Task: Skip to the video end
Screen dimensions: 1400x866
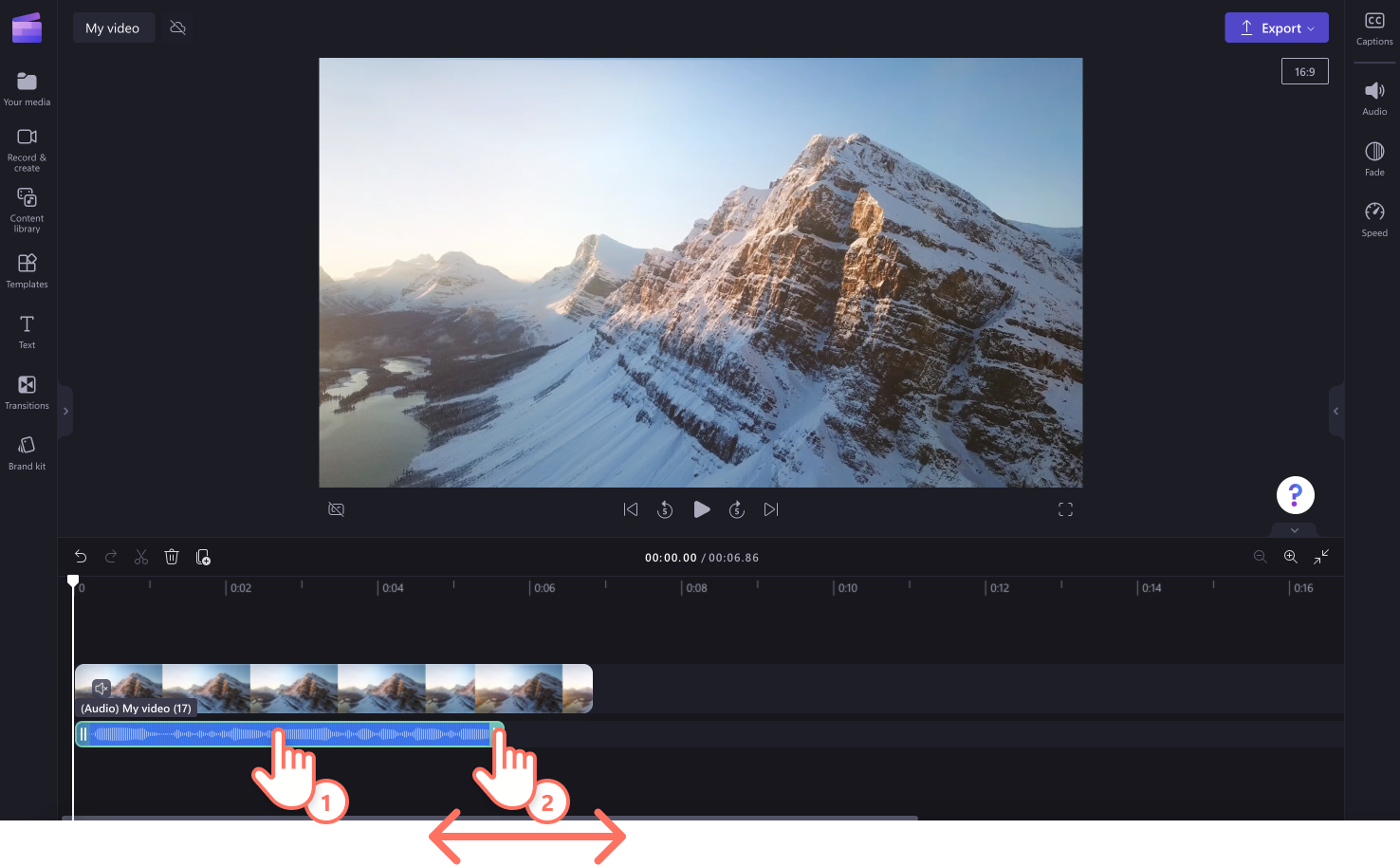Action: point(771,509)
